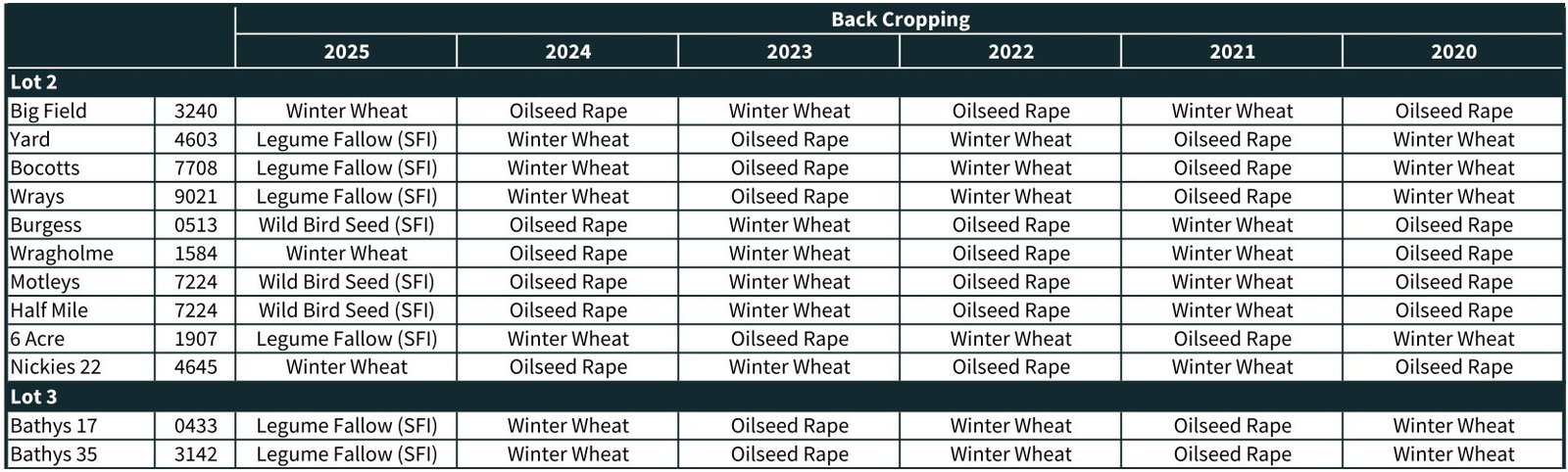Viewport: 1568px width, 472px height.
Task: Click the 2025 column header
Action: click(346, 52)
